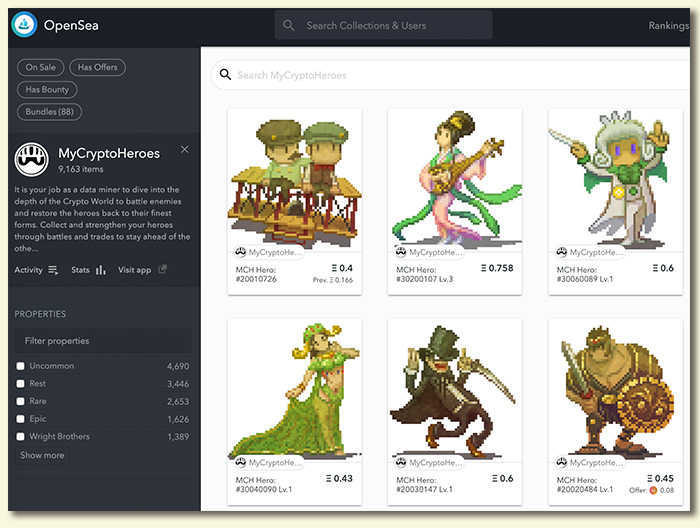This screenshot has height=528, width=700.
Task: Click the MCH Hero: #30040090 Lv.1 title
Action: pyautogui.click(x=263, y=485)
